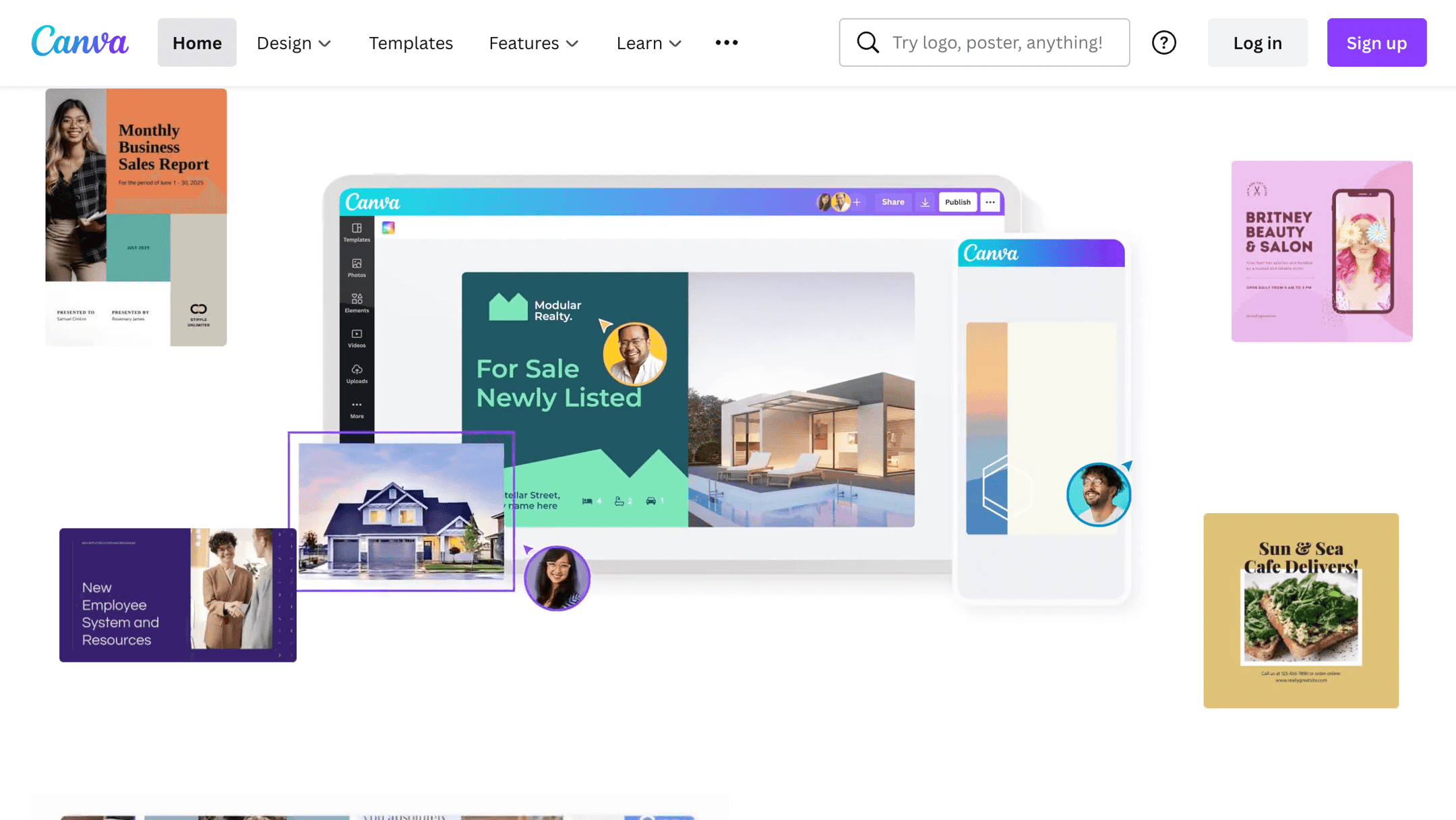Image resolution: width=1456 pixels, height=820 pixels.
Task: Click the search magnifier icon
Action: coord(868,42)
